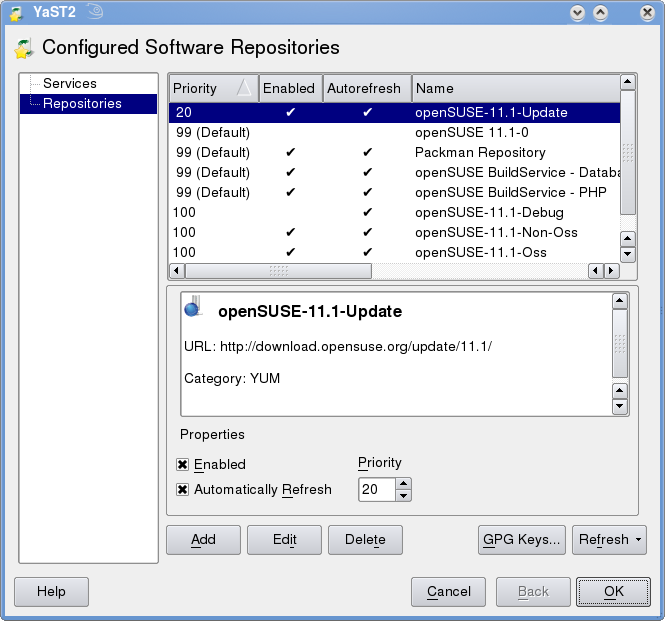Viewport: 665px width, 621px height.
Task: Click the Cancel button
Action: pos(448,591)
